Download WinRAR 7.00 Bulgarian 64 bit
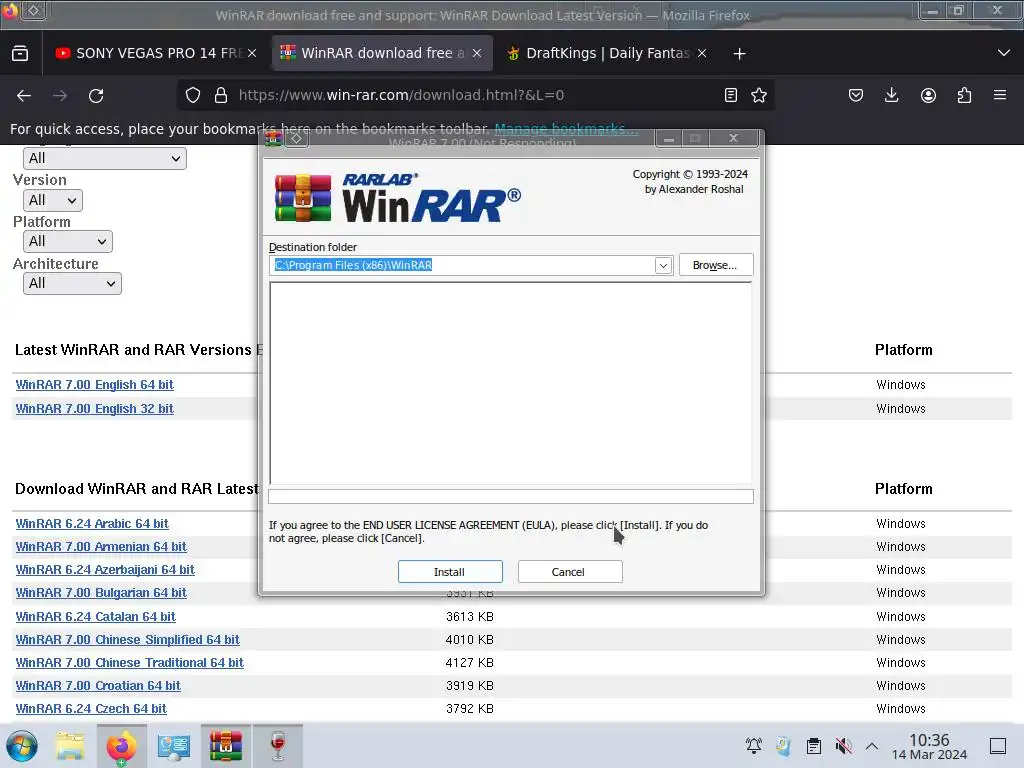 pos(101,593)
